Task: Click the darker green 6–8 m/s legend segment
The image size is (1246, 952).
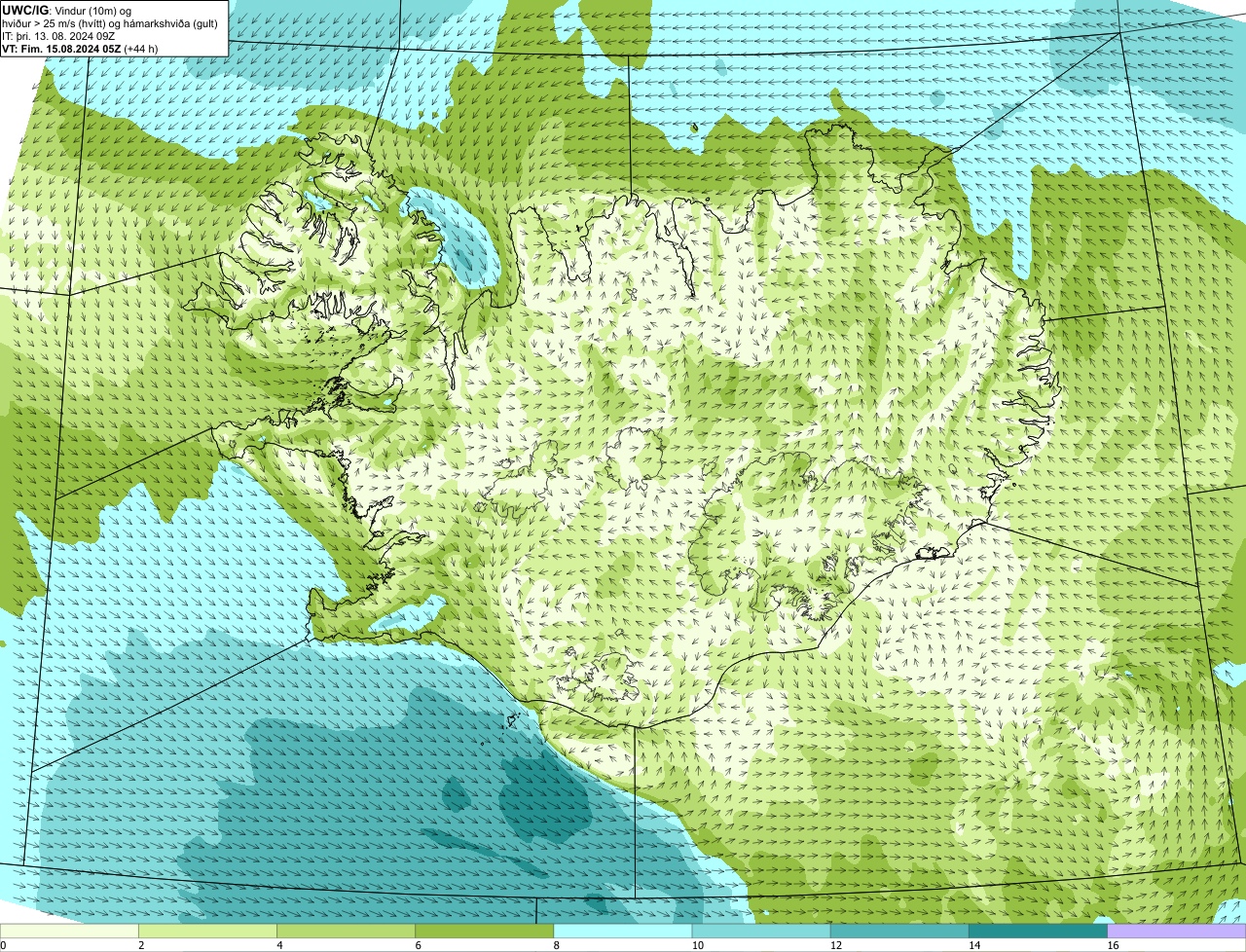Action: pyautogui.click(x=485, y=931)
